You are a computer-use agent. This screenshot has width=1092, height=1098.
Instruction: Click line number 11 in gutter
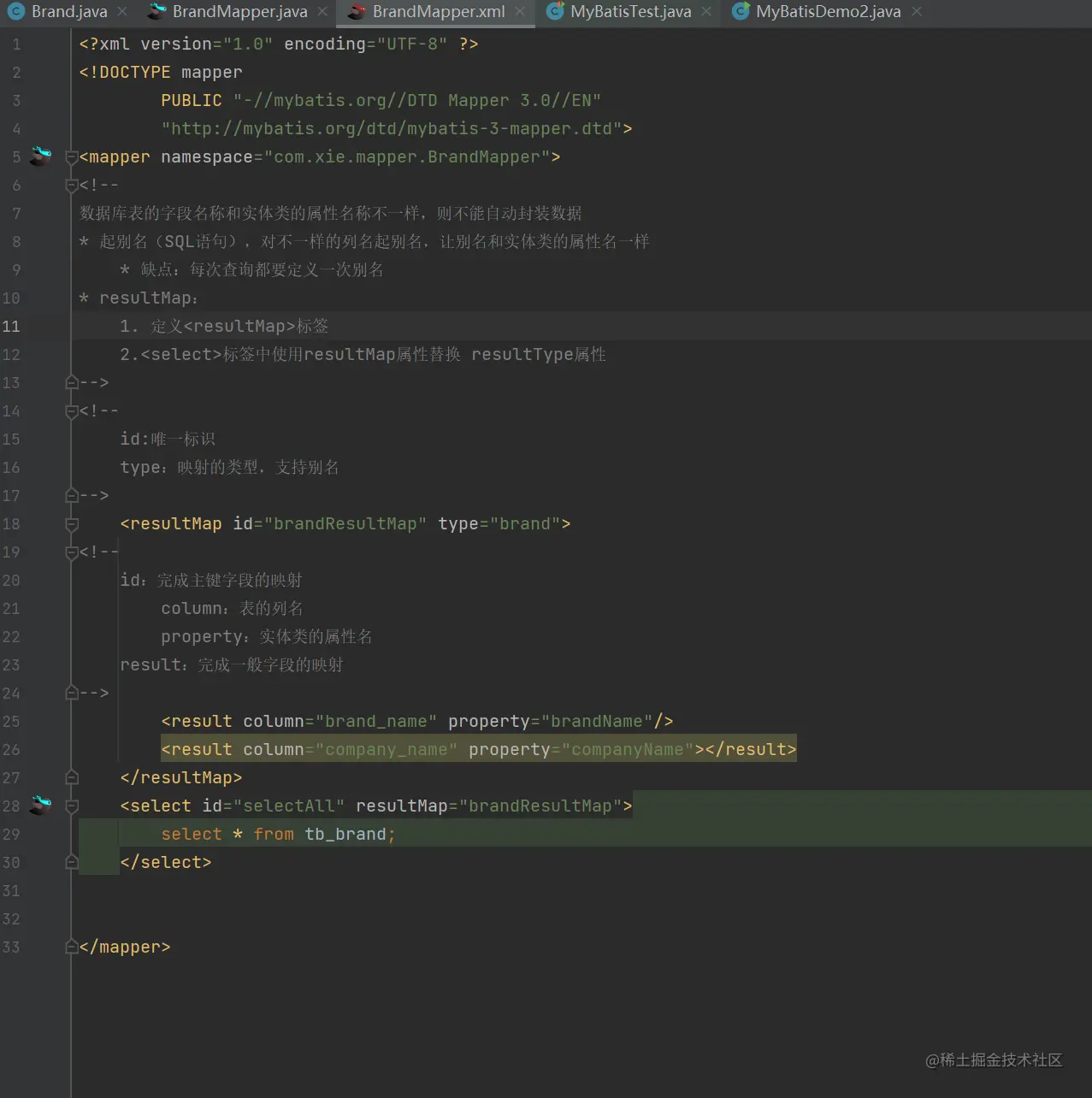(x=11, y=326)
